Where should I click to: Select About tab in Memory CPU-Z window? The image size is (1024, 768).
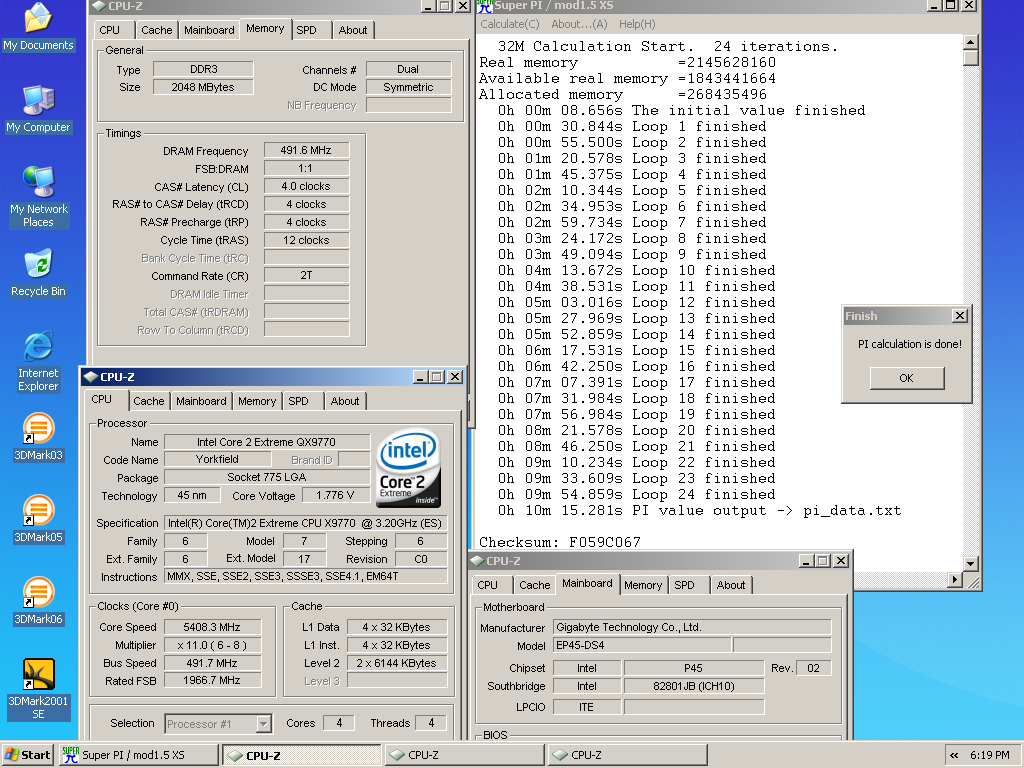coord(353,30)
